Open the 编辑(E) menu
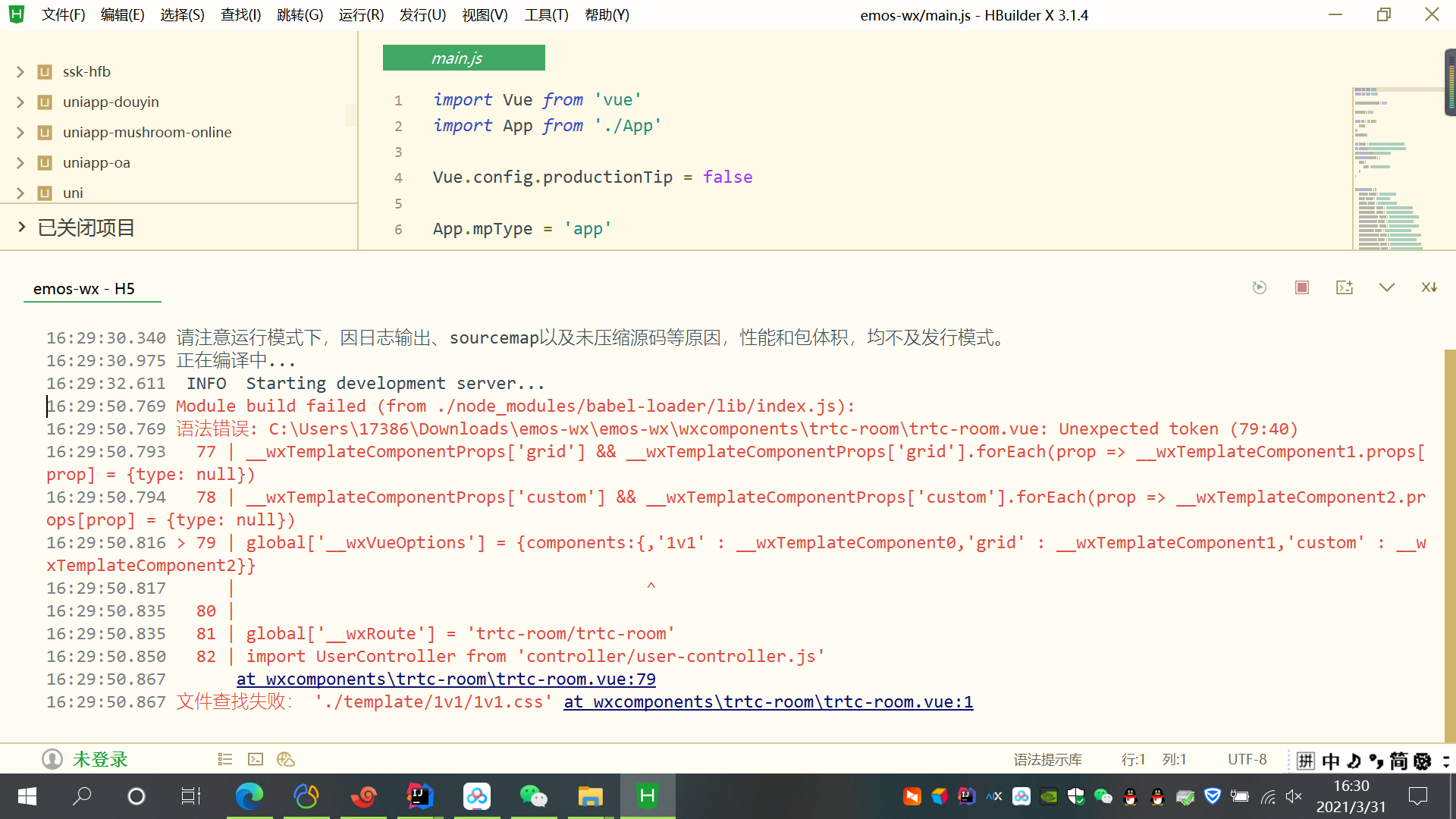Viewport: 1456px width, 819px height. pyautogui.click(x=122, y=15)
